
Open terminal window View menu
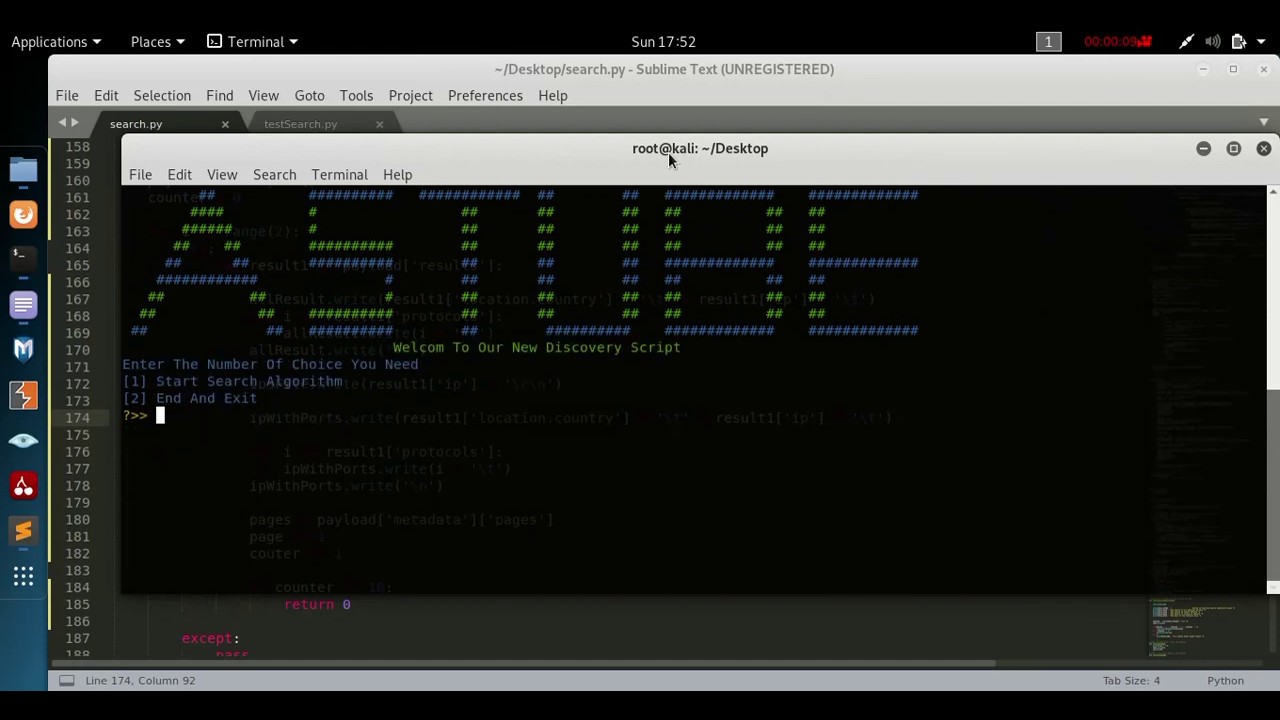(x=222, y=175)
